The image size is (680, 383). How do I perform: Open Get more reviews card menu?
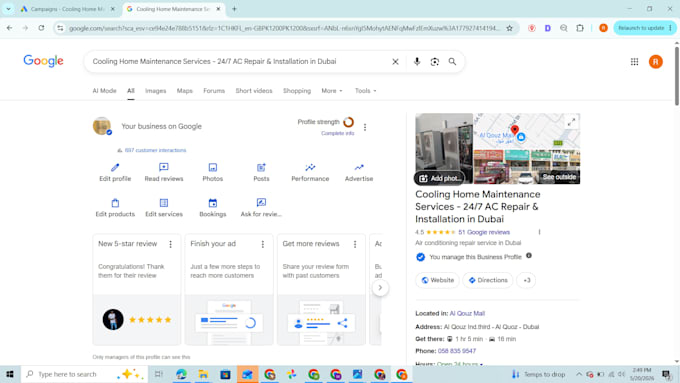tap(355, 244)
